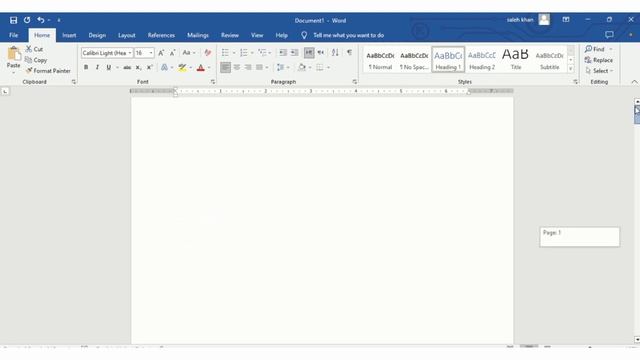Clear all formatting with the eraser icon
Screen dimensions: 640x360
click(x=207, y=53)
